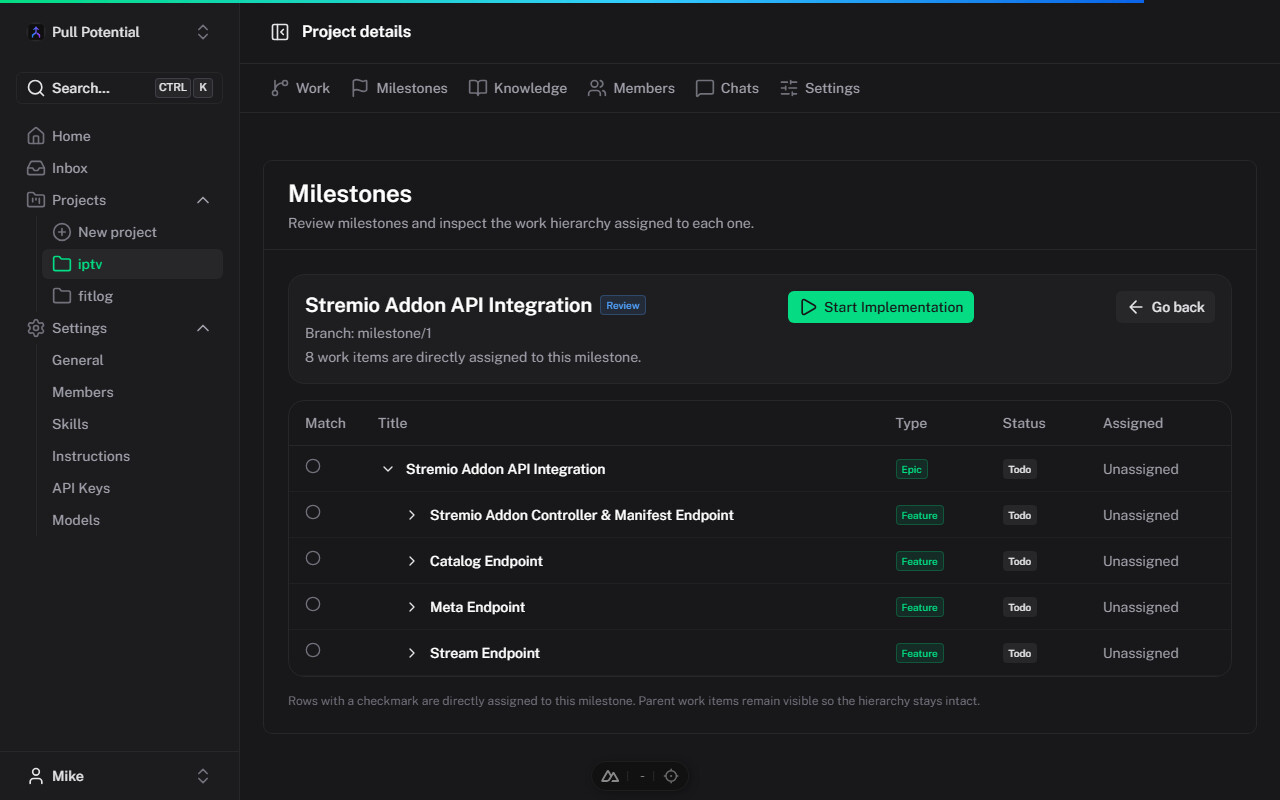This screenshot has height=800, width=1280.
Task: Select the Match circle for Controller & Manifest Endpoint row
Action: pos(313,512)
